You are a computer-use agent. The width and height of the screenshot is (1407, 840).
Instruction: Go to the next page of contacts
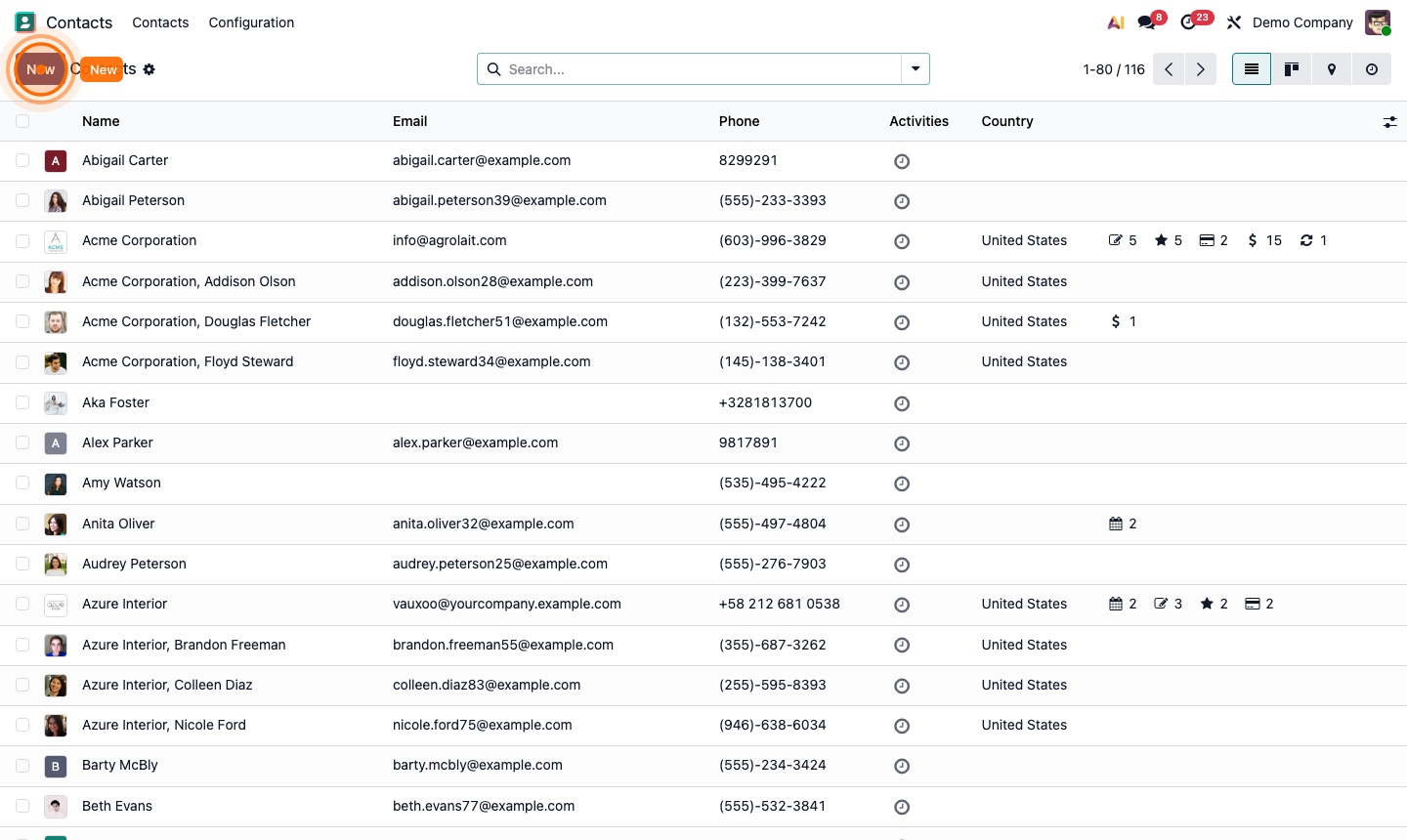(1200, 68)
